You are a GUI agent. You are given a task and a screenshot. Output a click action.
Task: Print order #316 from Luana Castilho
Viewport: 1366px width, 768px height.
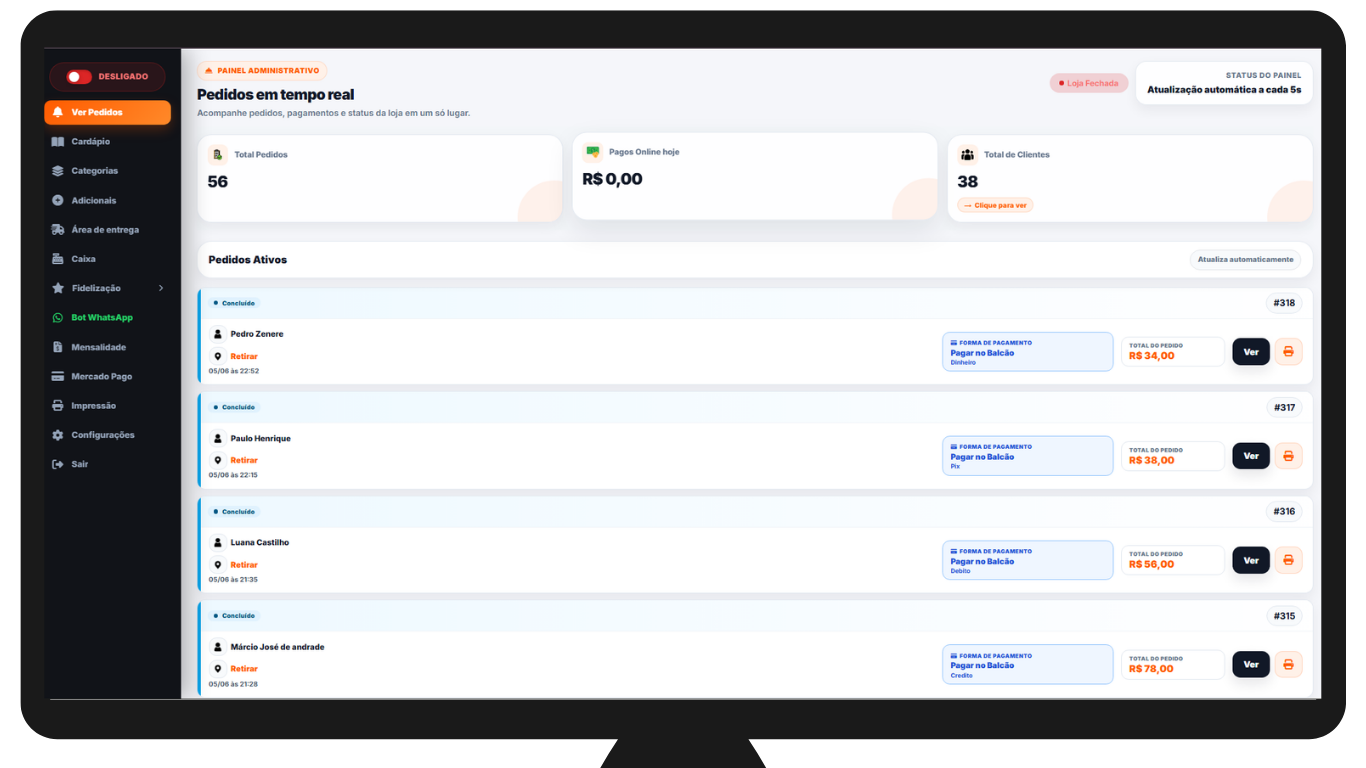1289,560
